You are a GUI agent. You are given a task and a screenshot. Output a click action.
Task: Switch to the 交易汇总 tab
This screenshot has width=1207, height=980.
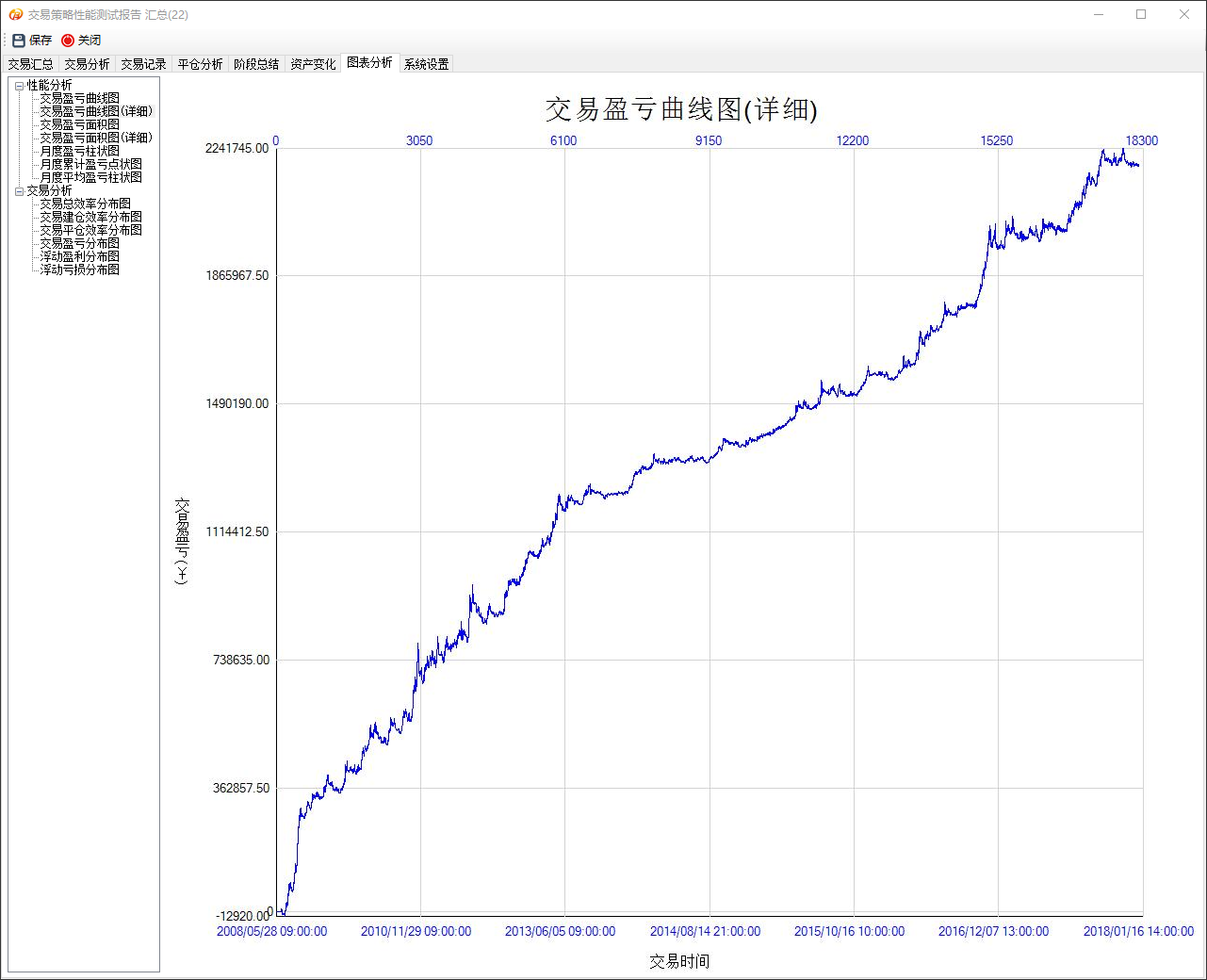pos(31,64)
